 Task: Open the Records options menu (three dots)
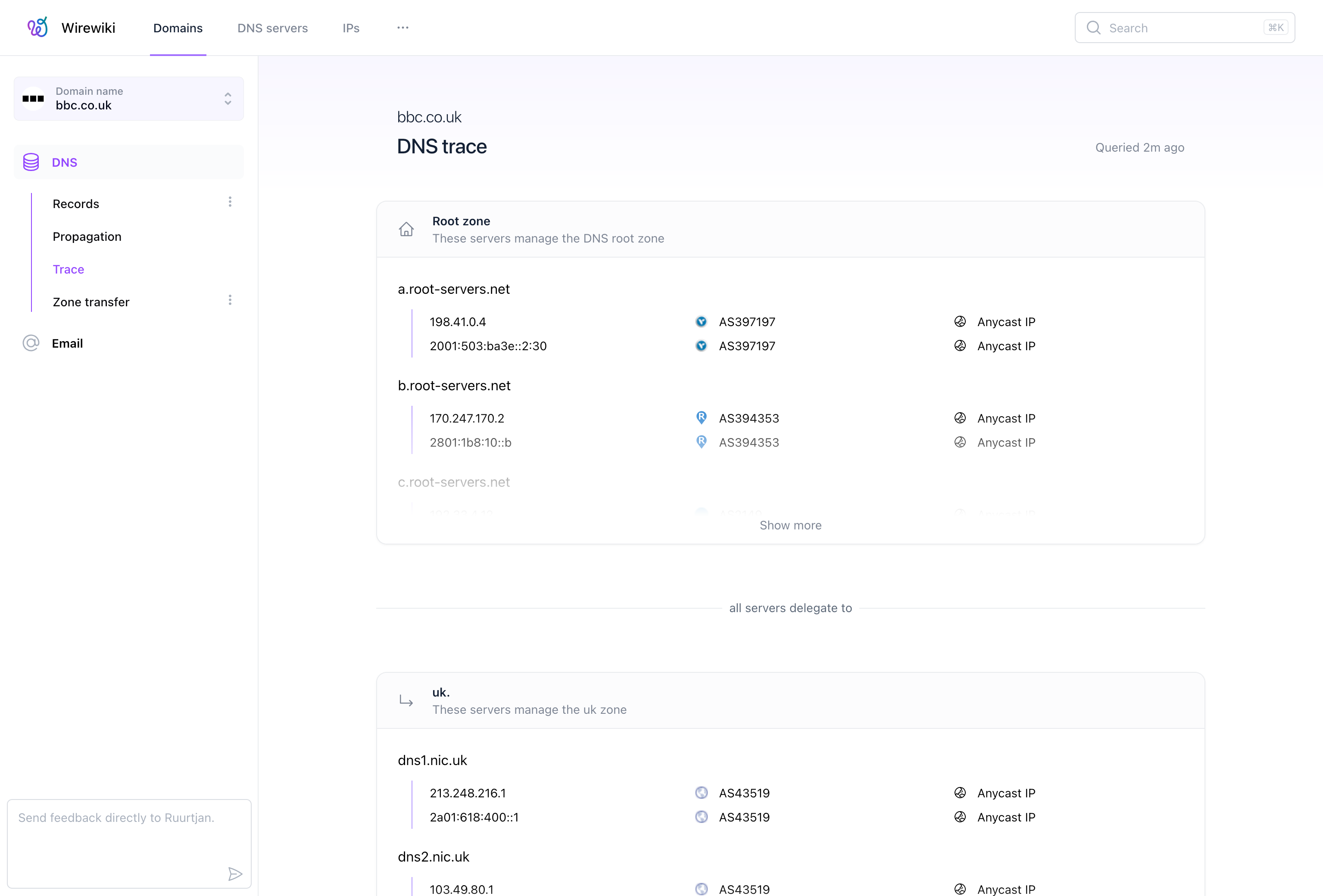230,202
